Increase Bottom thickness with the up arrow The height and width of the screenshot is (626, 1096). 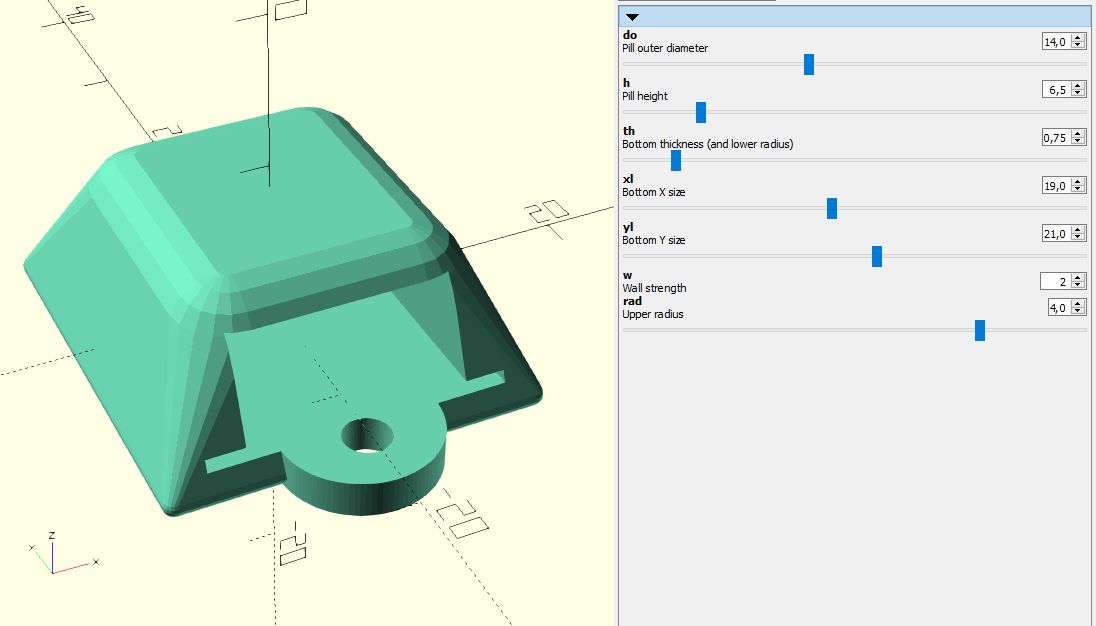[1078, 134]
